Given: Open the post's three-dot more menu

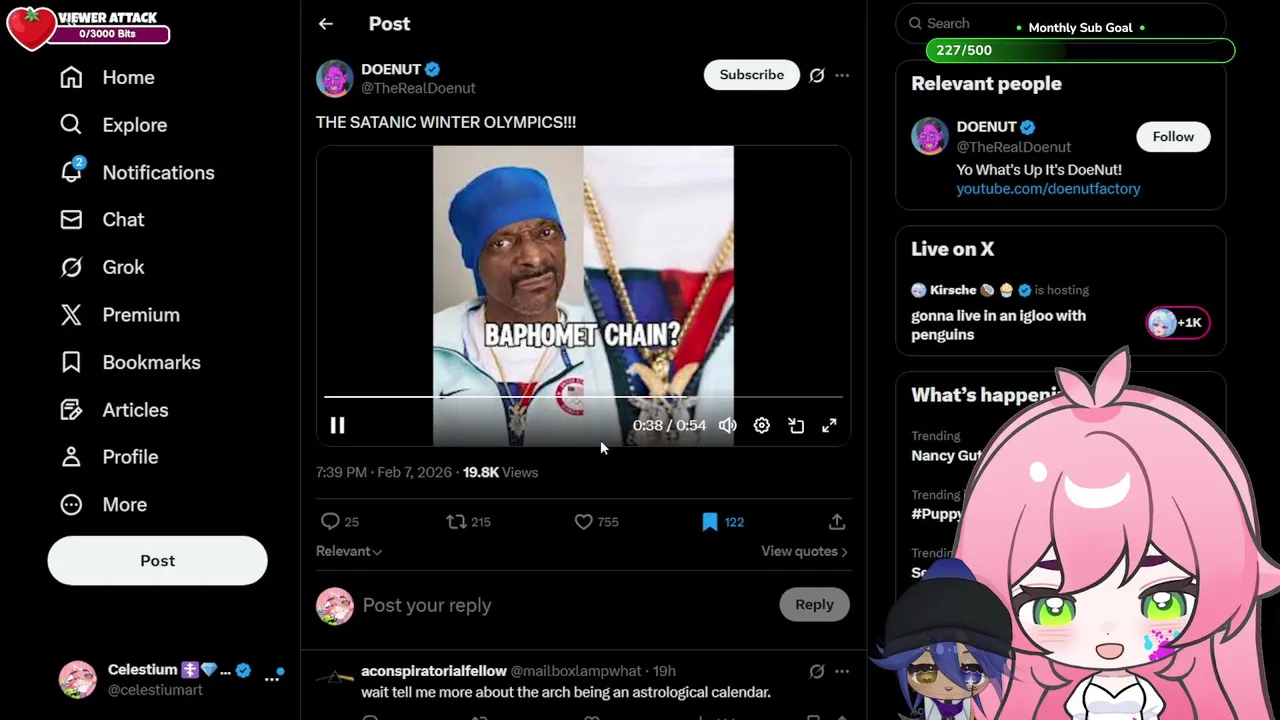Looking at the screenshot, I should 842,75.
